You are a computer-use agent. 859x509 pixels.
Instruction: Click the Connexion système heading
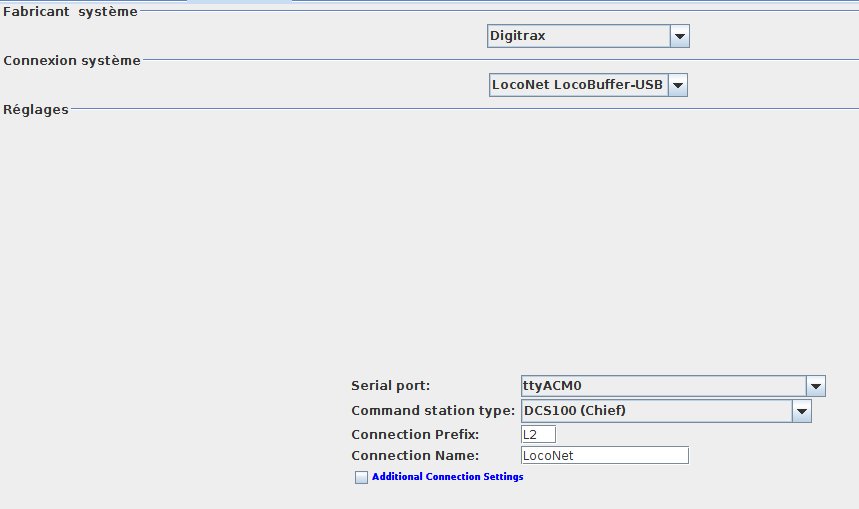pos(72,60)
